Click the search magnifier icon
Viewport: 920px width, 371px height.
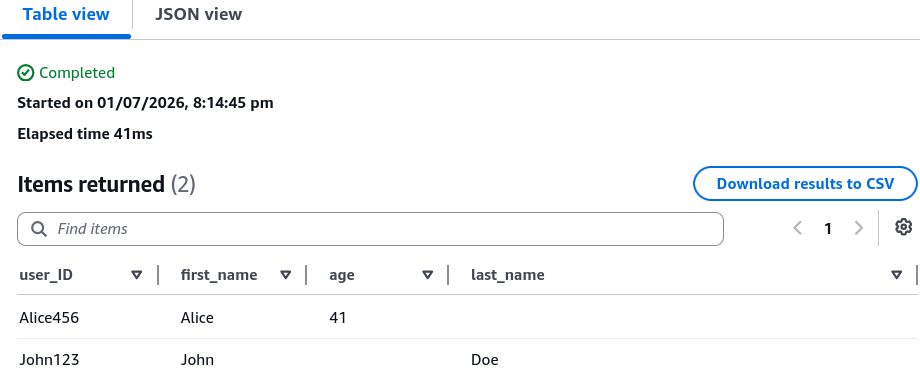tap(39, 229)
